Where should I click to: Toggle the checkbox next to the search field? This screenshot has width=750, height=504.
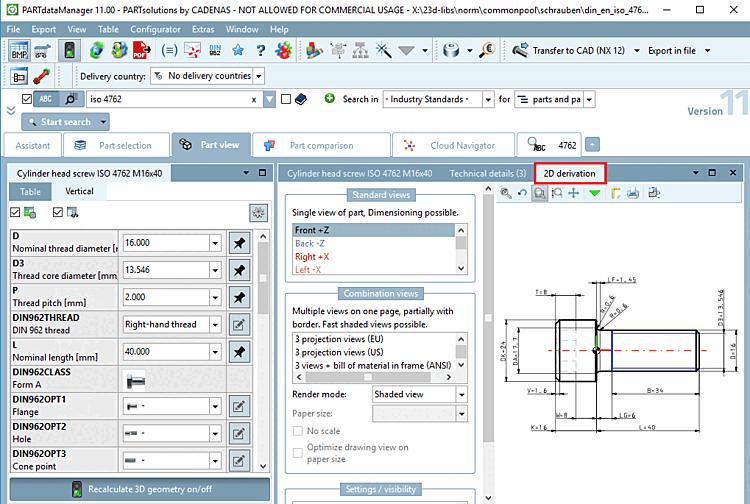(287, 99)
